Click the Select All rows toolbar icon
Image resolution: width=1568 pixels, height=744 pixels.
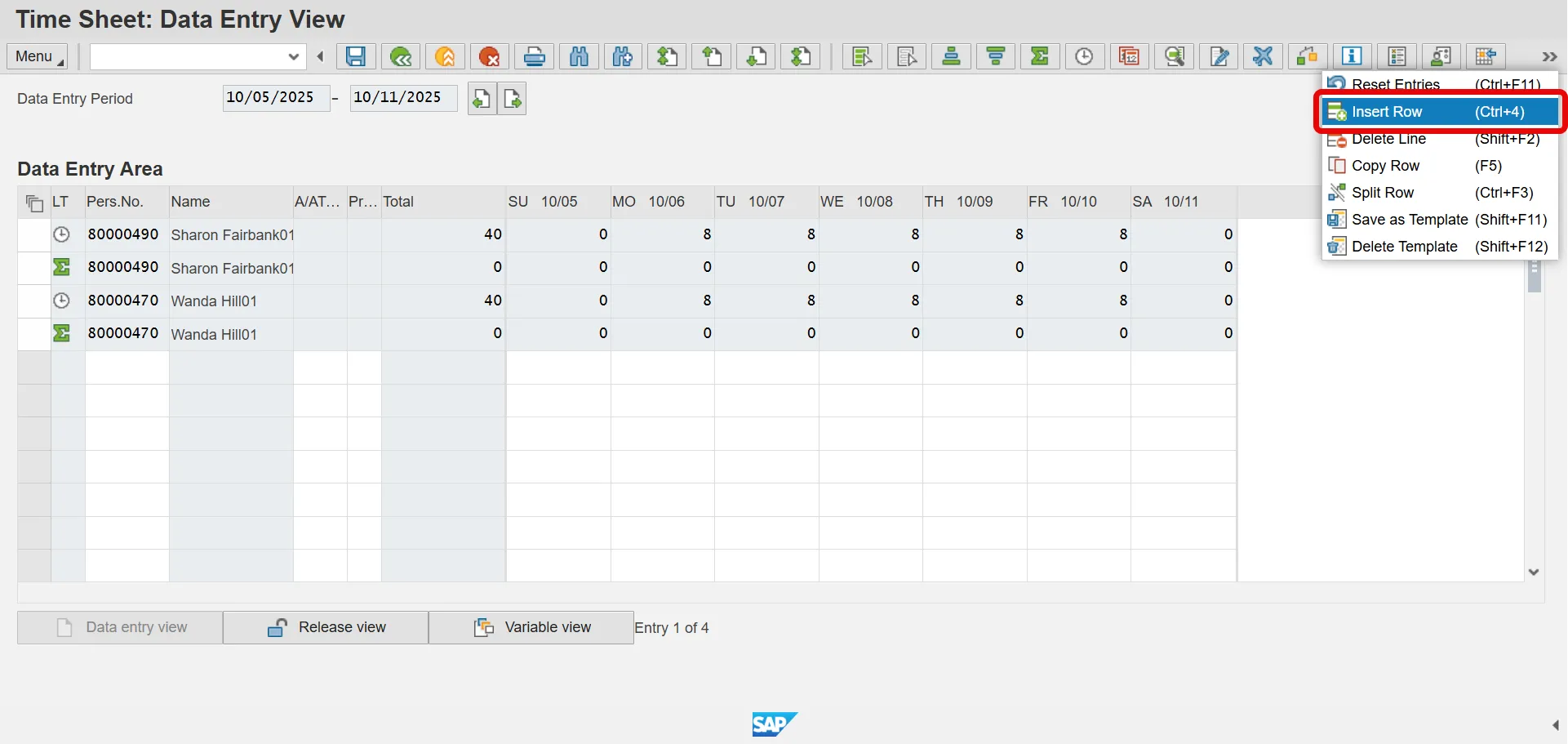tap(862, 56)
